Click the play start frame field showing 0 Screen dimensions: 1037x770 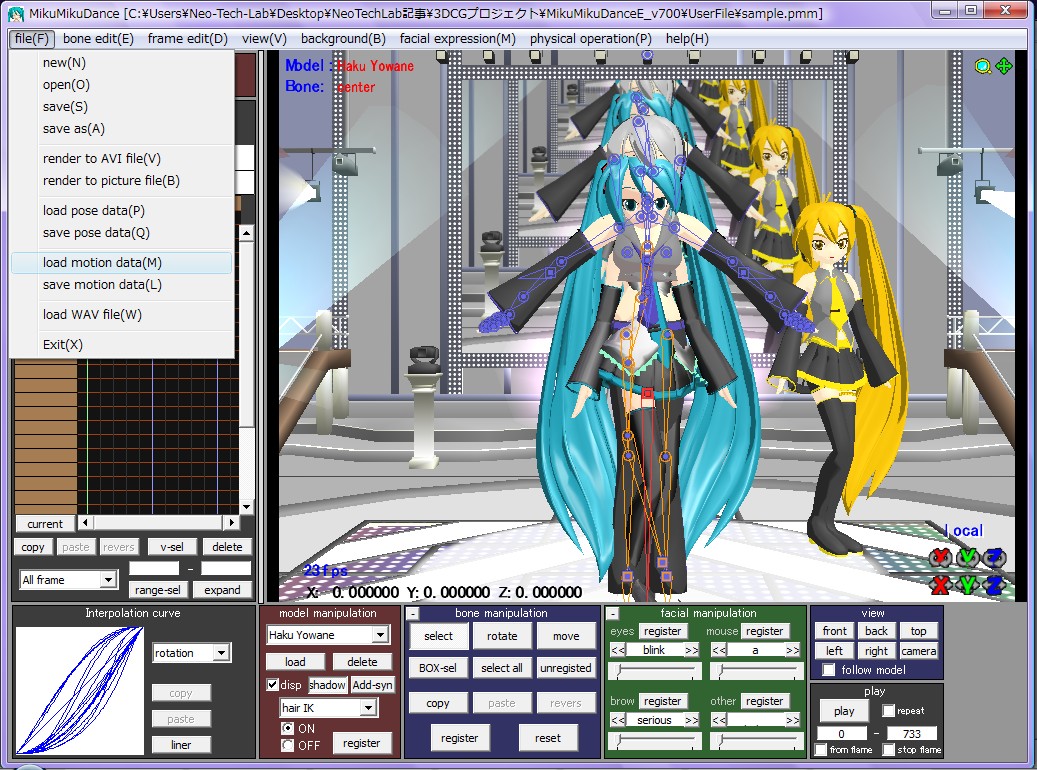click(x=841, y=734)
